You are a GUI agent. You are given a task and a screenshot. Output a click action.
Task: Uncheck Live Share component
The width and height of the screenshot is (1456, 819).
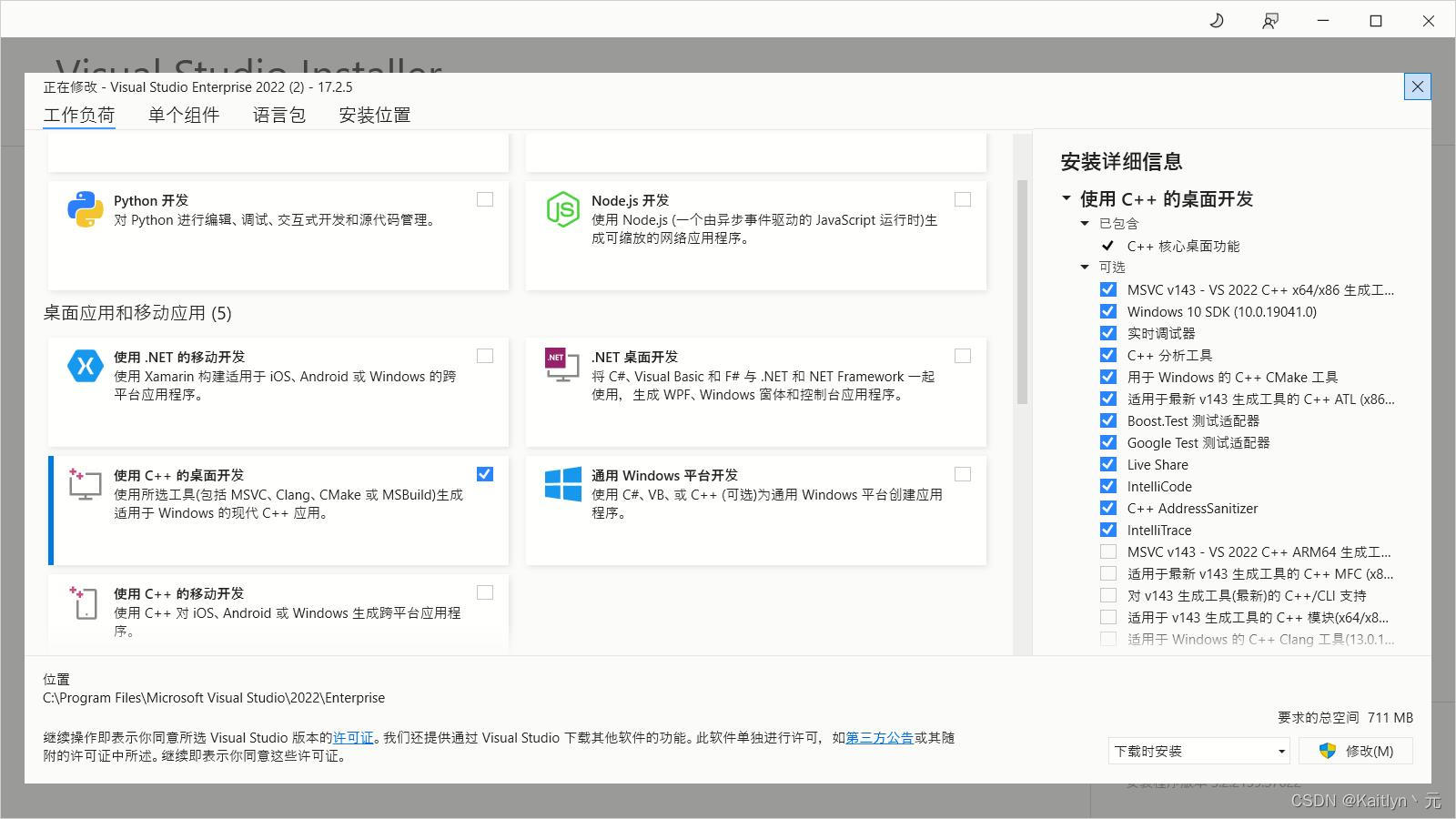coord(1107,464)
